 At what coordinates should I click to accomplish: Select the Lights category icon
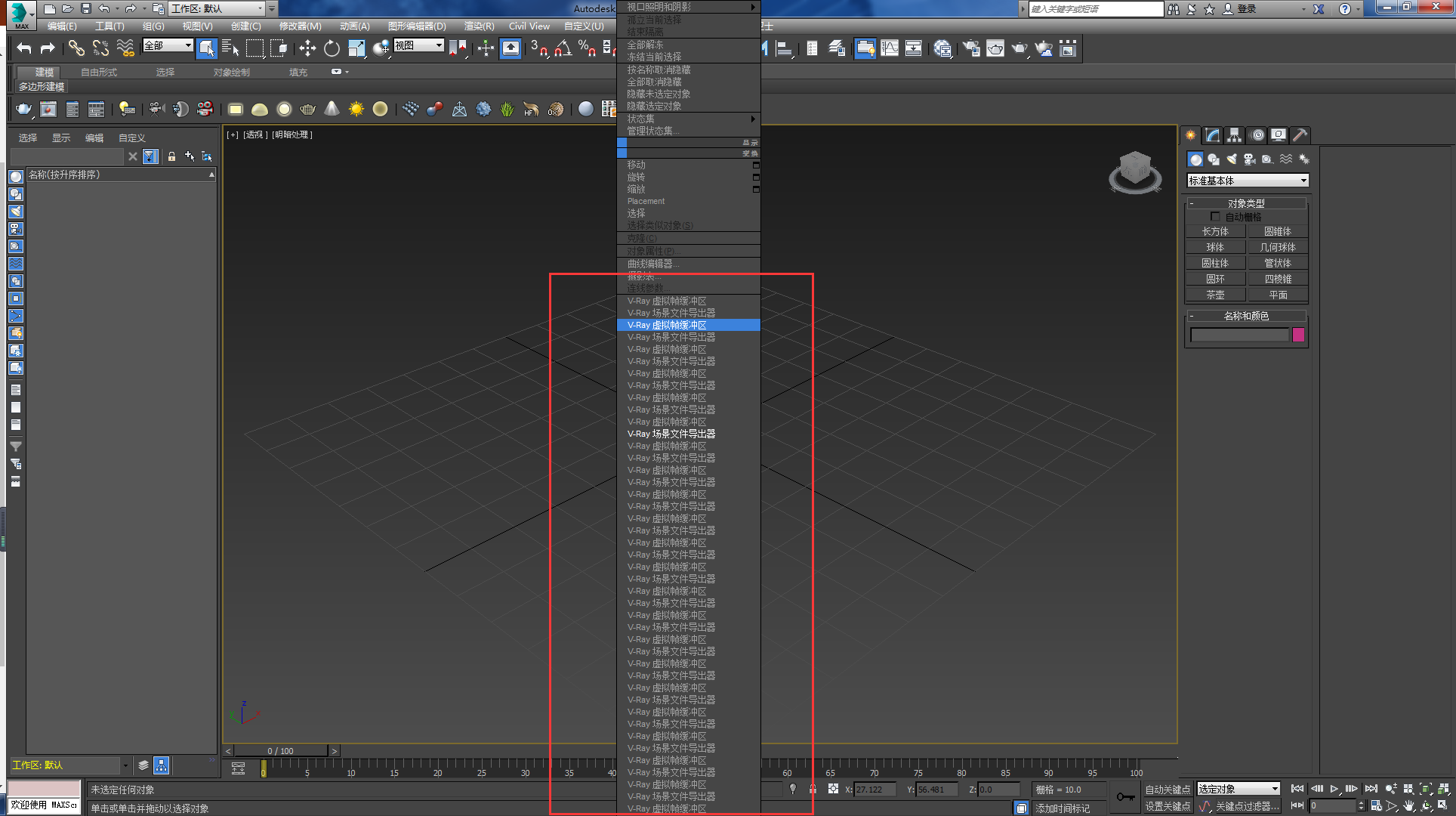tap(1232, 159)
